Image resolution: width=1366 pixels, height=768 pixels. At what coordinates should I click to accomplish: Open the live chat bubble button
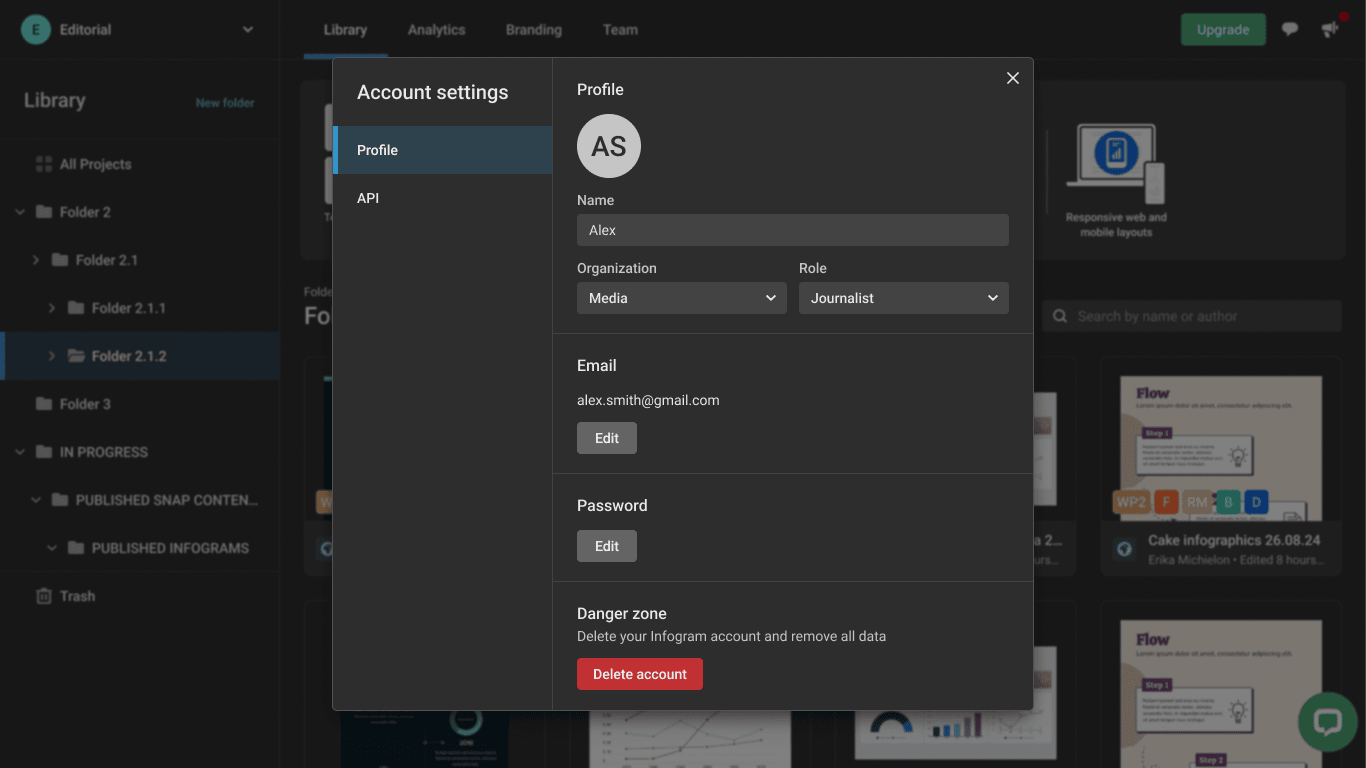point(1327,722)
